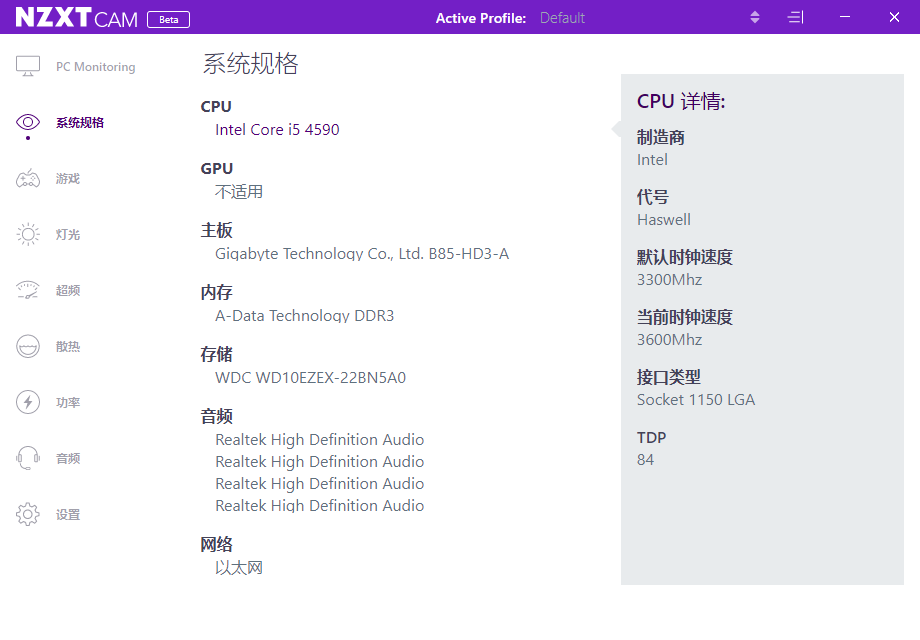Go to the 散热 menu label
920x640 pixels.
[x=67, y=346]
